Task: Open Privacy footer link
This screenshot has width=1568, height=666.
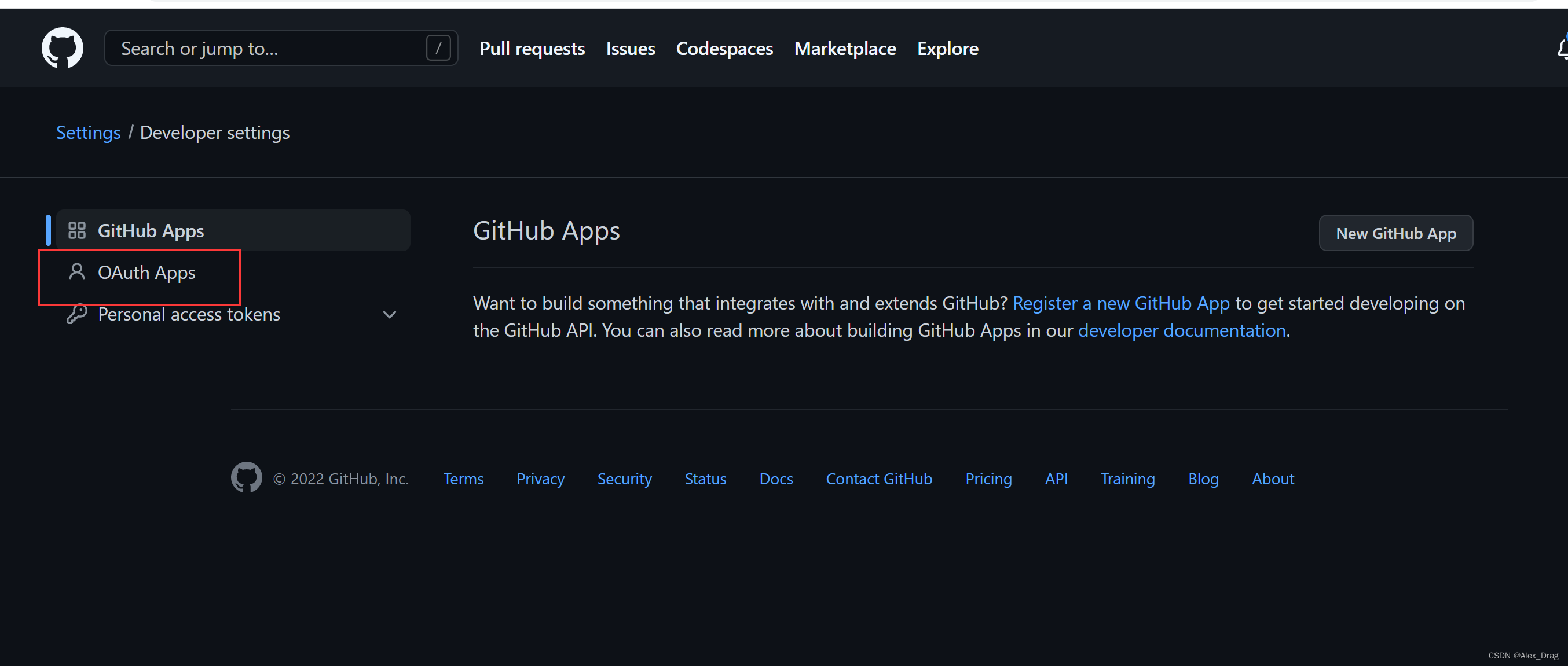Action: point(541,479)
